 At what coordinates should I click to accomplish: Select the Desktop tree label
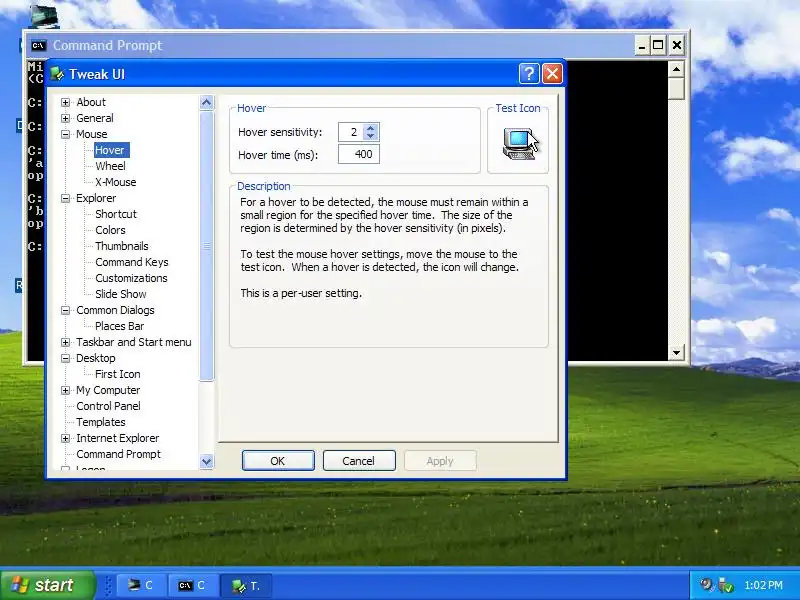[x=95, y=358]
